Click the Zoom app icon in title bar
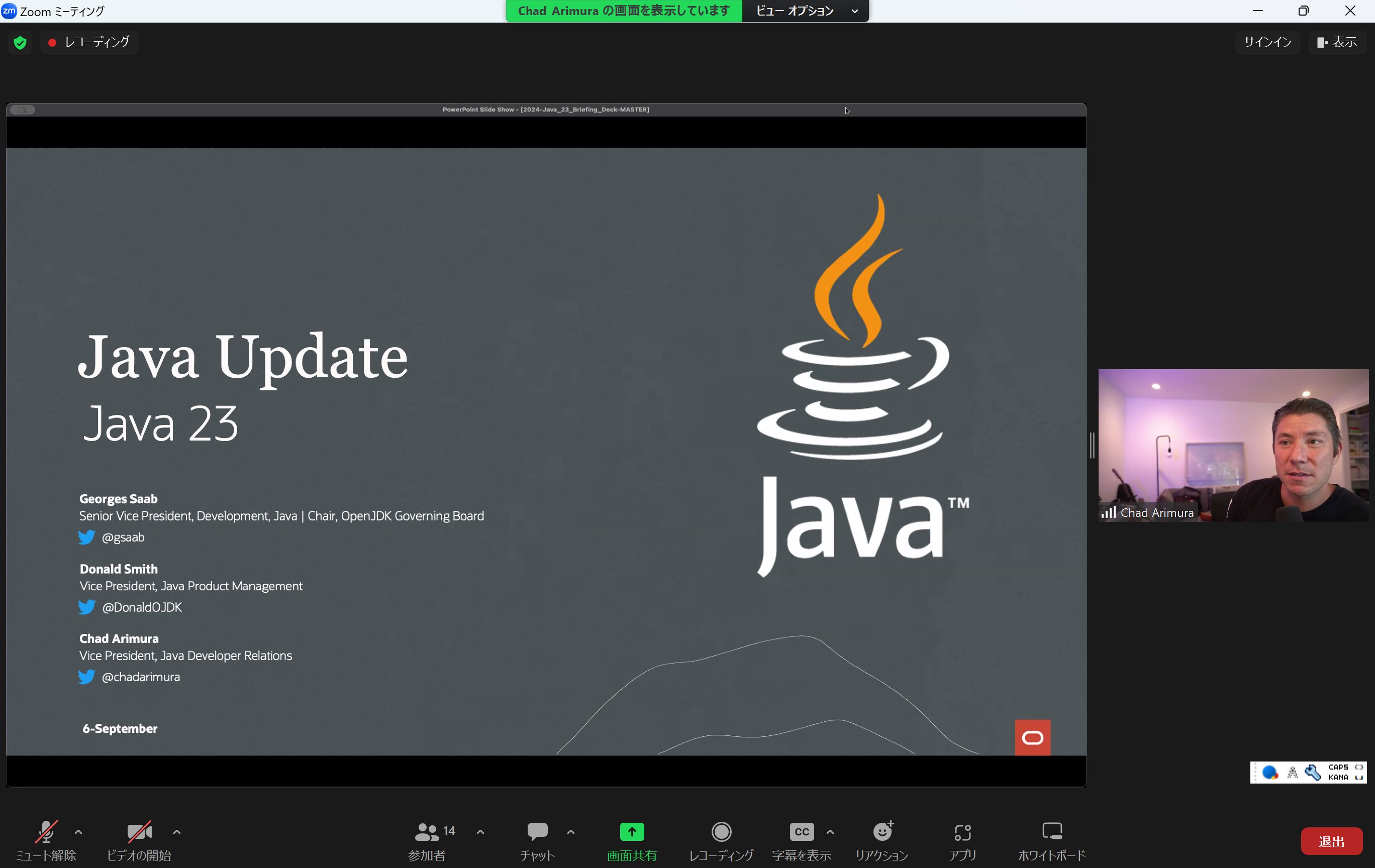The height and width of the screenshot is (868, 1375). 9,11
